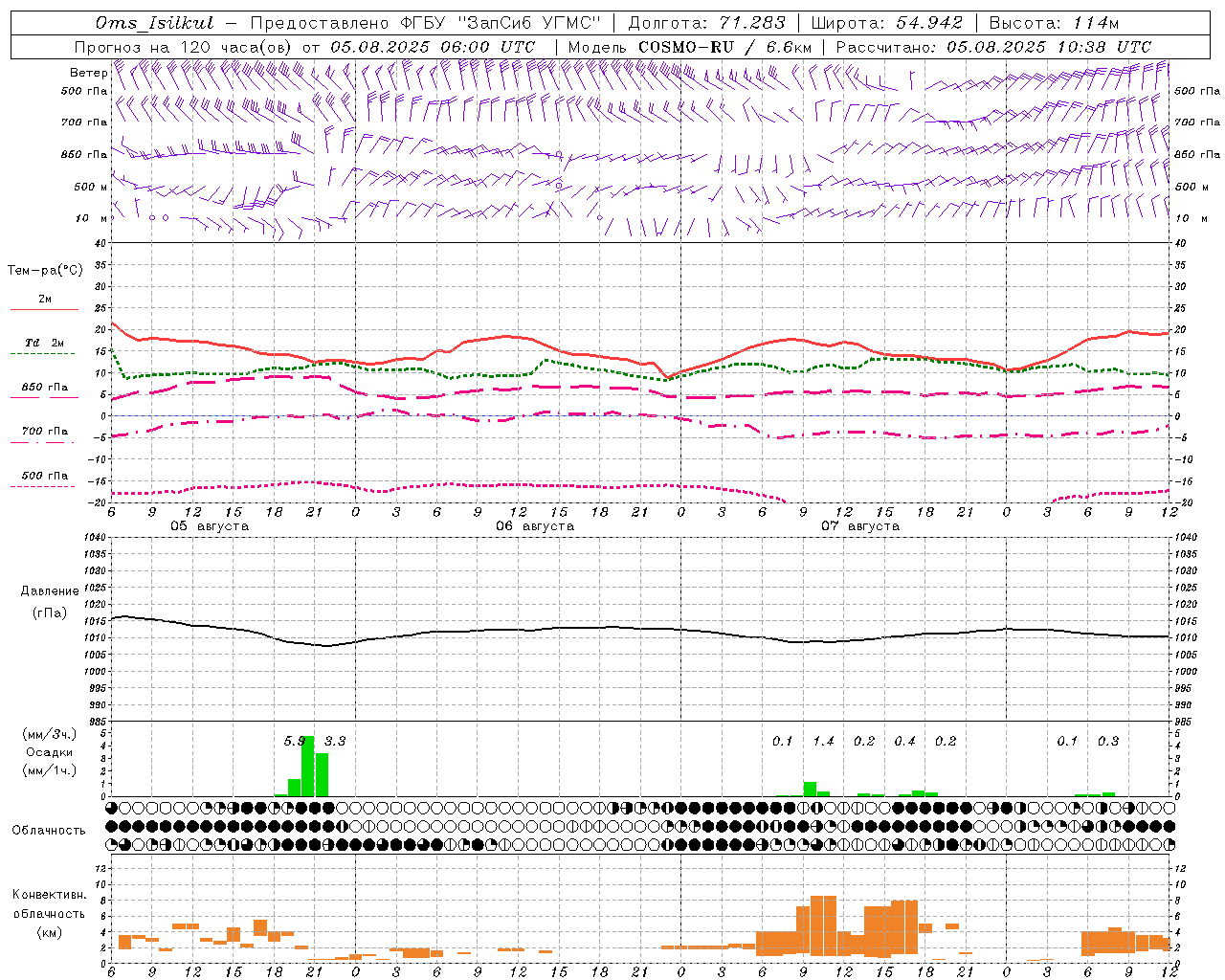Click the Рассчитано: 05.08.2025 10:38 UTC text
The height and width of the screenshot is (980, 1225).
pos(993,47)
